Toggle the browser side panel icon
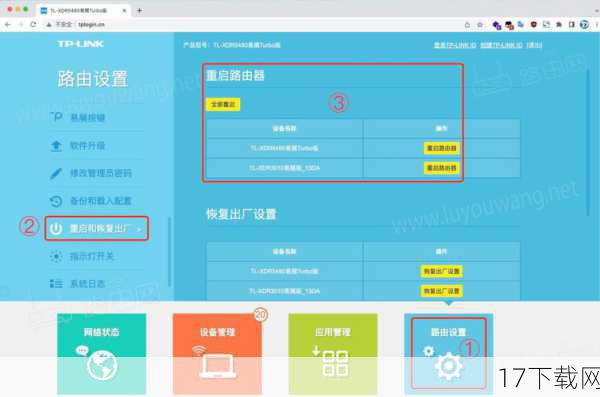600x397 pixels. coord(572,25)
